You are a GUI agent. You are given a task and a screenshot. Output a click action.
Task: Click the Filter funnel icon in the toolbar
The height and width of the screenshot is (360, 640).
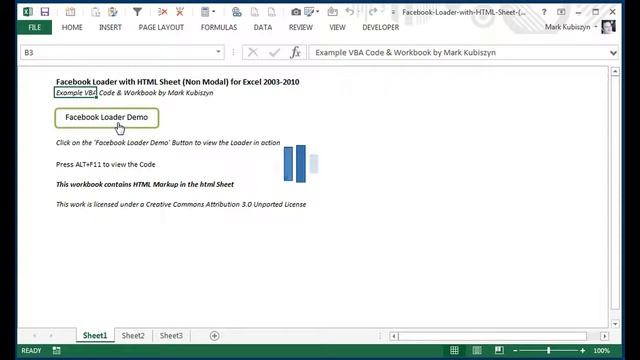[138, 12]
